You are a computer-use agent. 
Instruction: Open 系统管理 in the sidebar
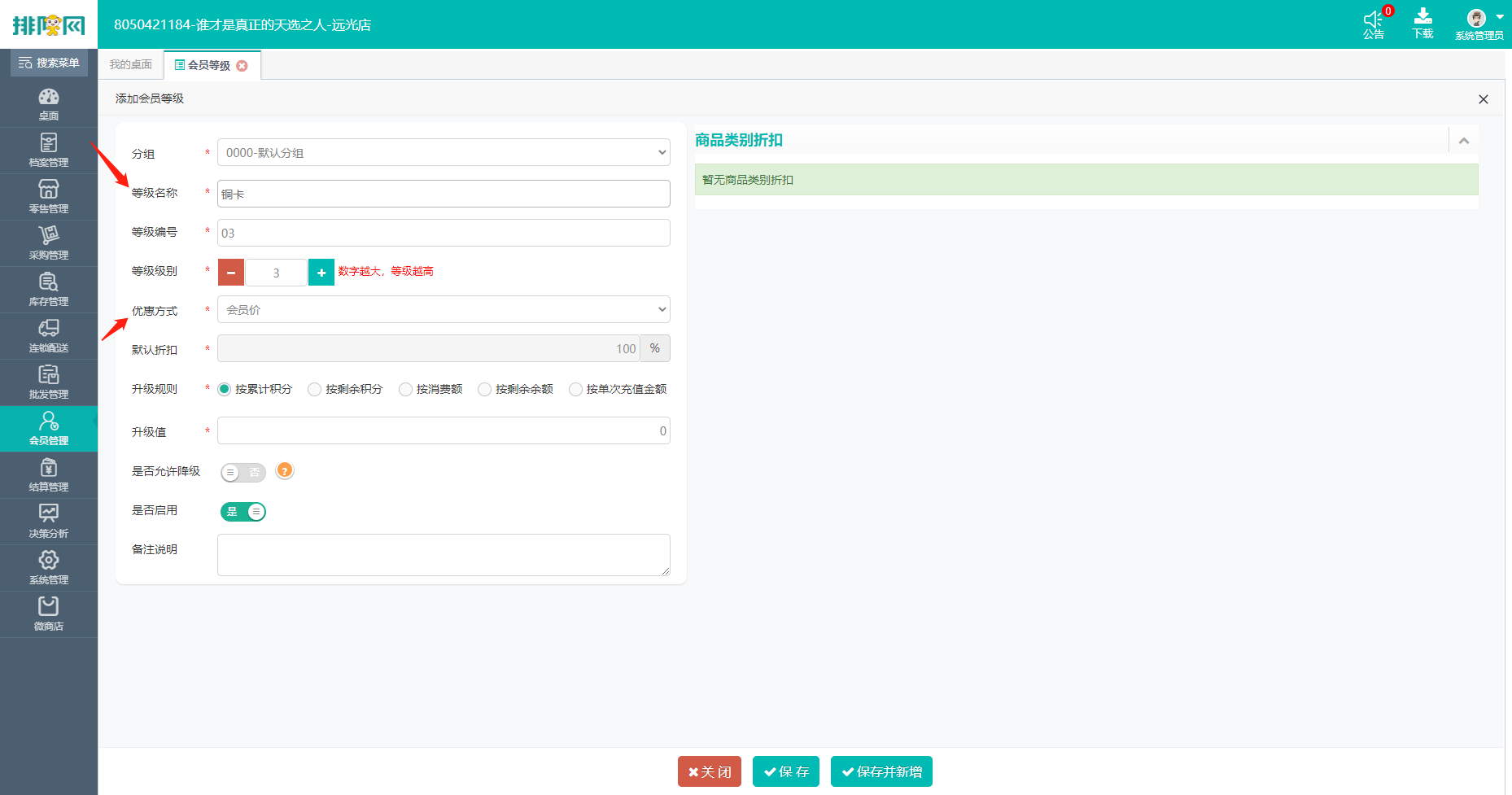49,568
